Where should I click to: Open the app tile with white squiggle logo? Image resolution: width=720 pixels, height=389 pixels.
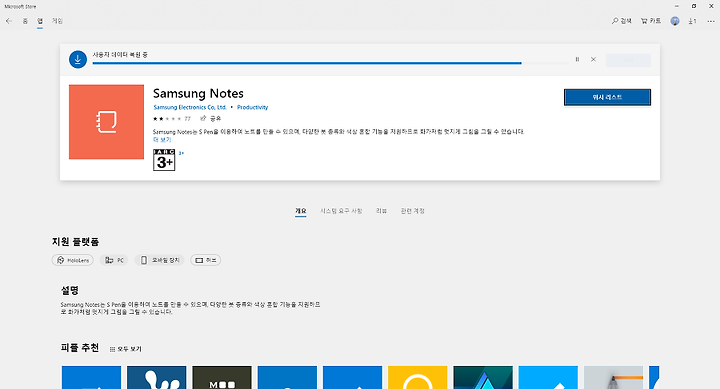(x=157, y=378)
